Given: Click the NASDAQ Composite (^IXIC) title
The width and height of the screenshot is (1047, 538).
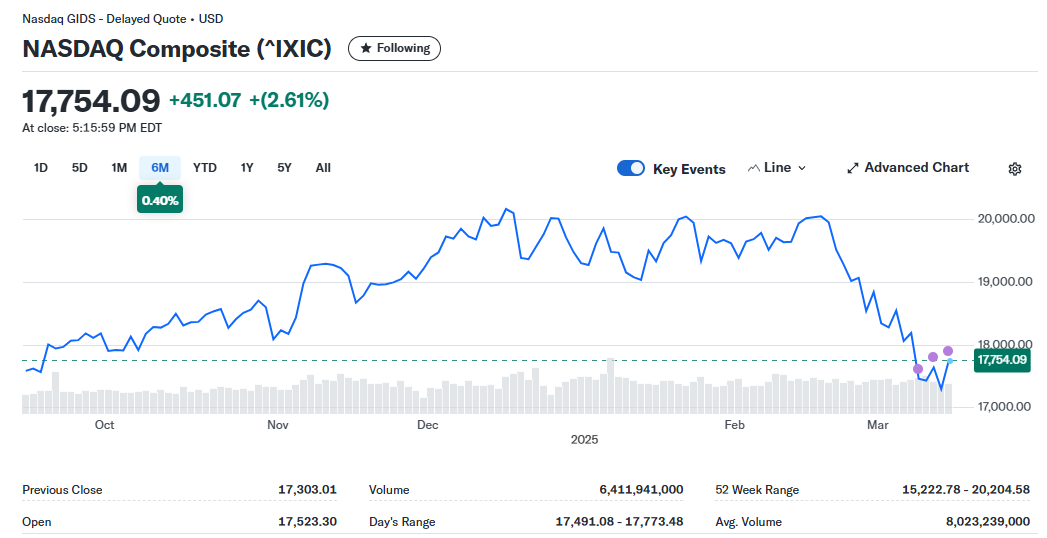Looking at the screenshot, I should (x=177, y=49).
